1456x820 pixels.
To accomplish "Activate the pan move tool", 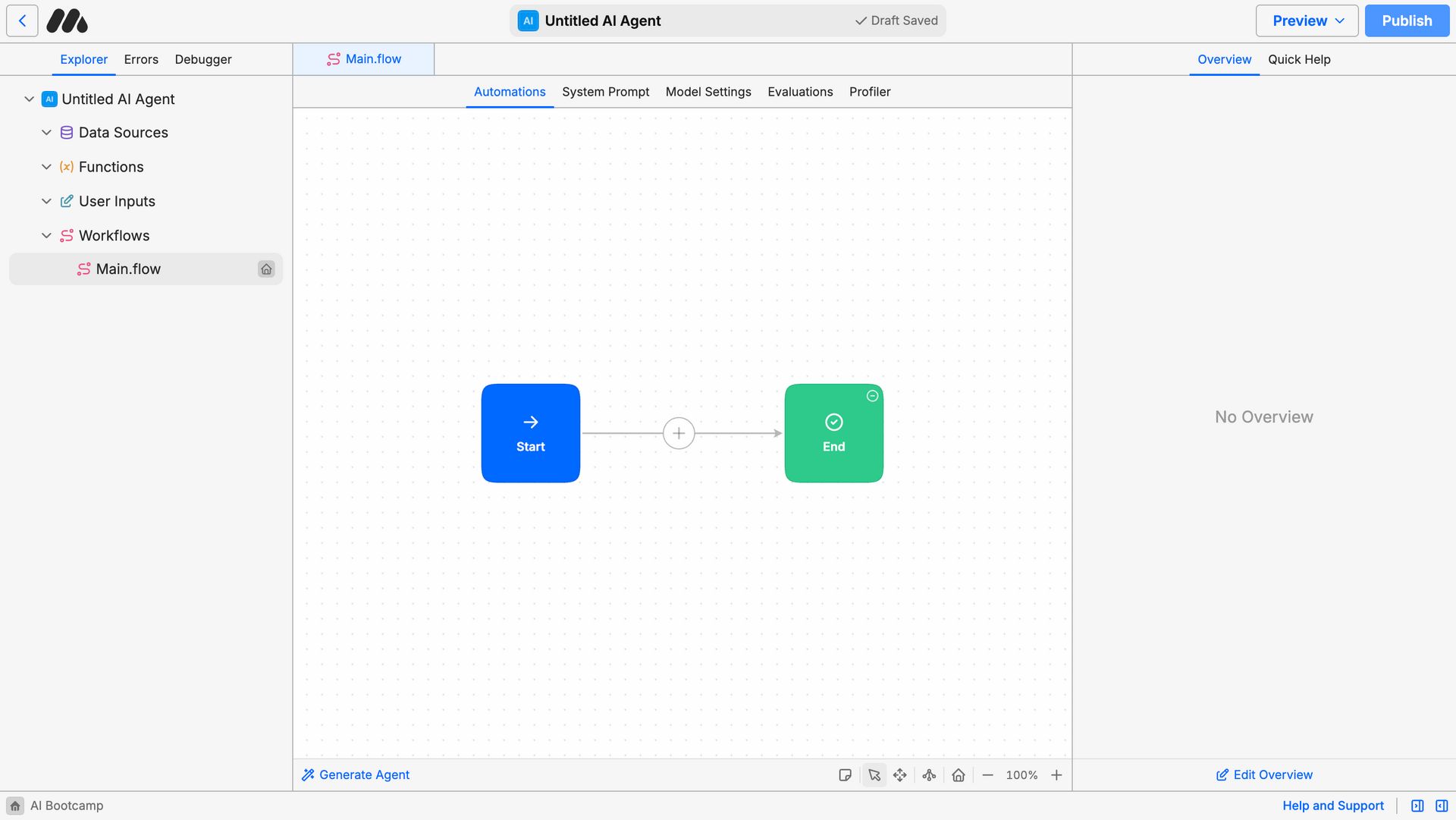I will (x=900, y=774).
